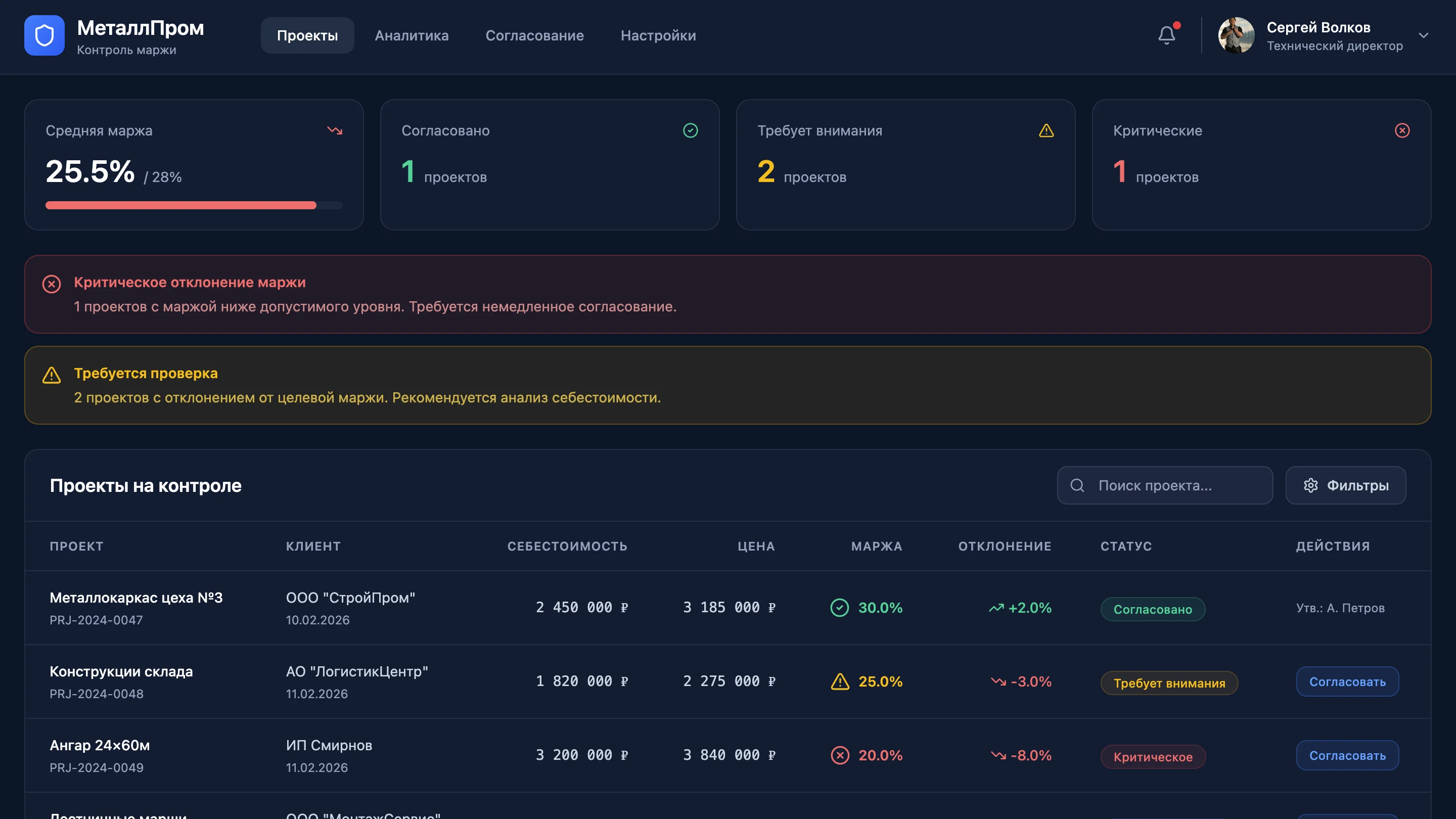1456x819 pixels.
Task: Click the warning triangle beside 25.0% margin
Action: pyautogui.click(x=840, y=681)
